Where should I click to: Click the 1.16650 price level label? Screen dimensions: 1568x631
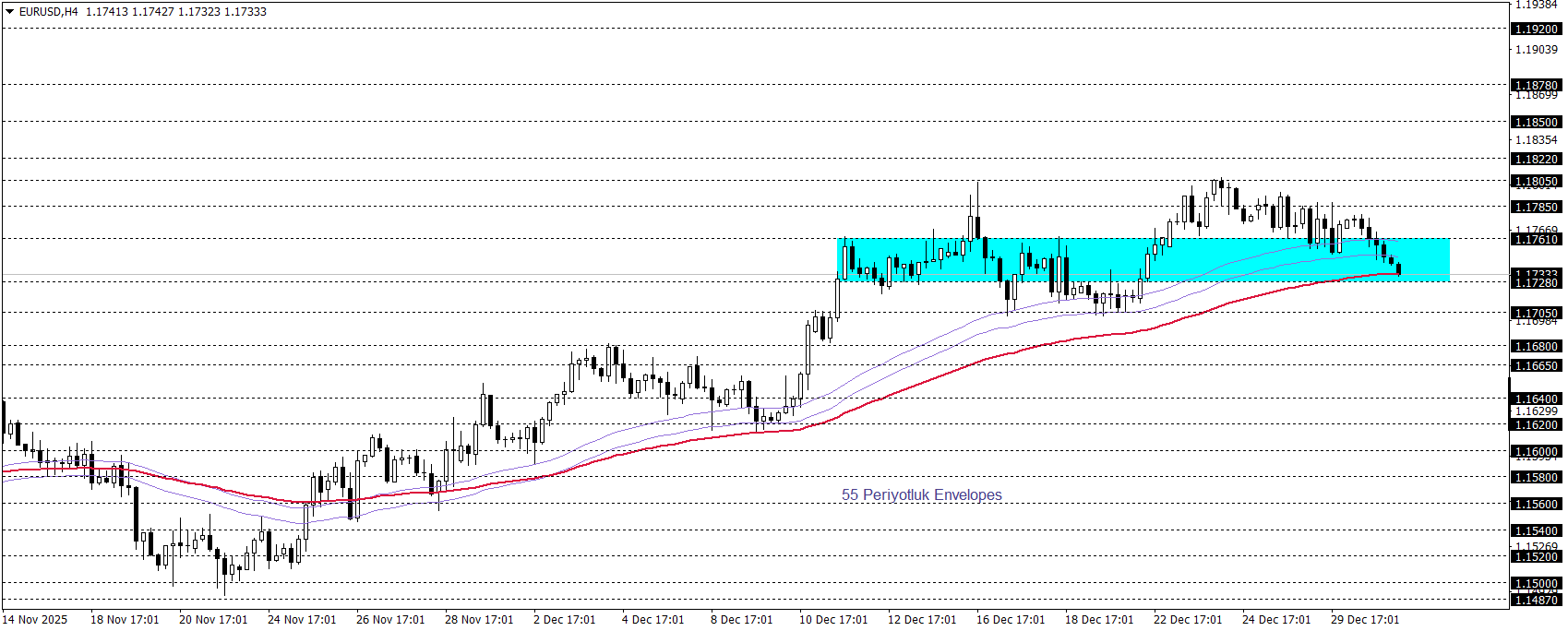(x=1537, y=366)
